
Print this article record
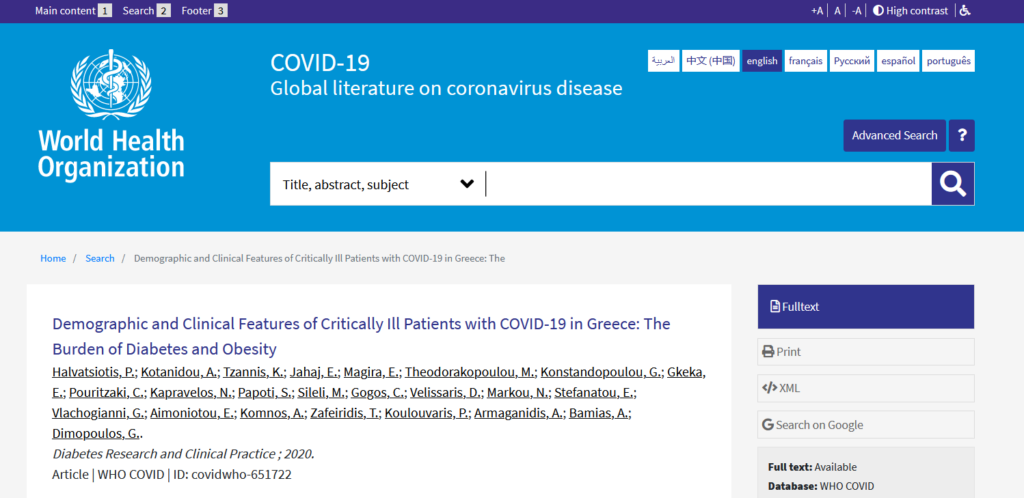click(865, 352)
